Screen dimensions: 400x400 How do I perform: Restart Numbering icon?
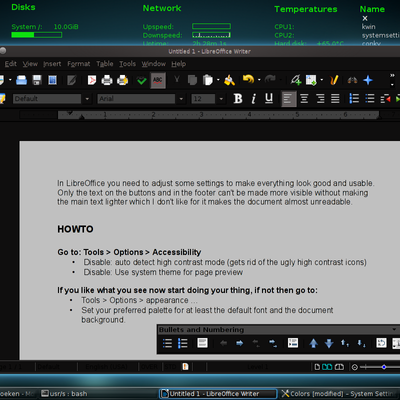[x=381, y=343]
